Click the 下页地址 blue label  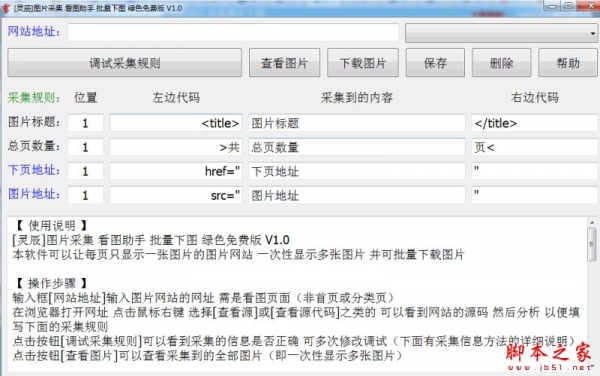coord(34,170)
